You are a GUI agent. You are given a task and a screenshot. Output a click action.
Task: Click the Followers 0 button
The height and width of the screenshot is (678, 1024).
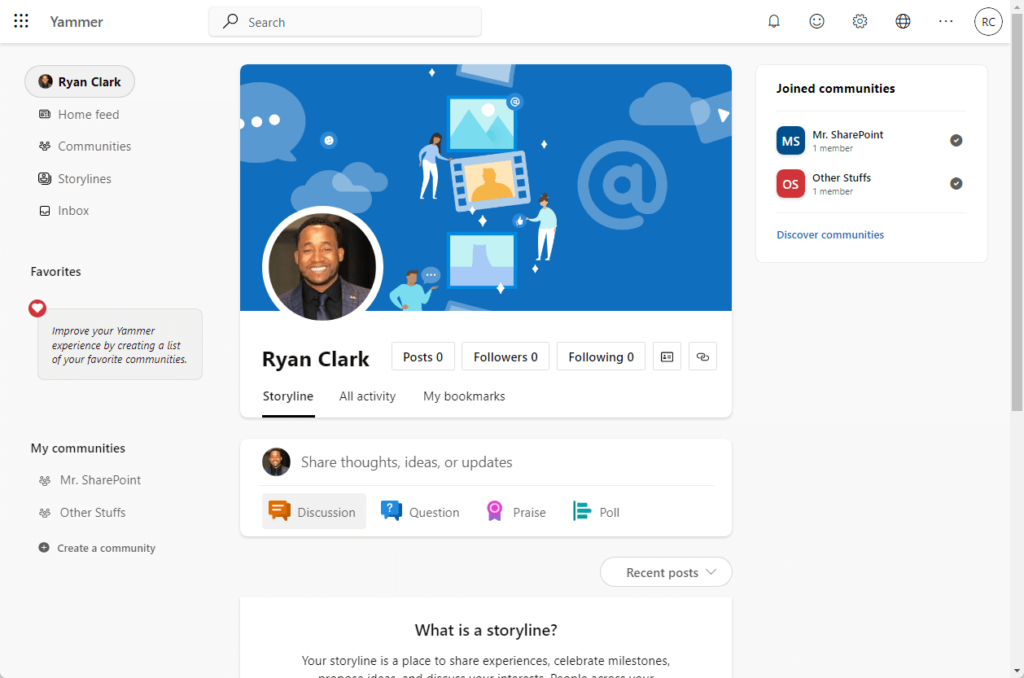click(505, 357)
